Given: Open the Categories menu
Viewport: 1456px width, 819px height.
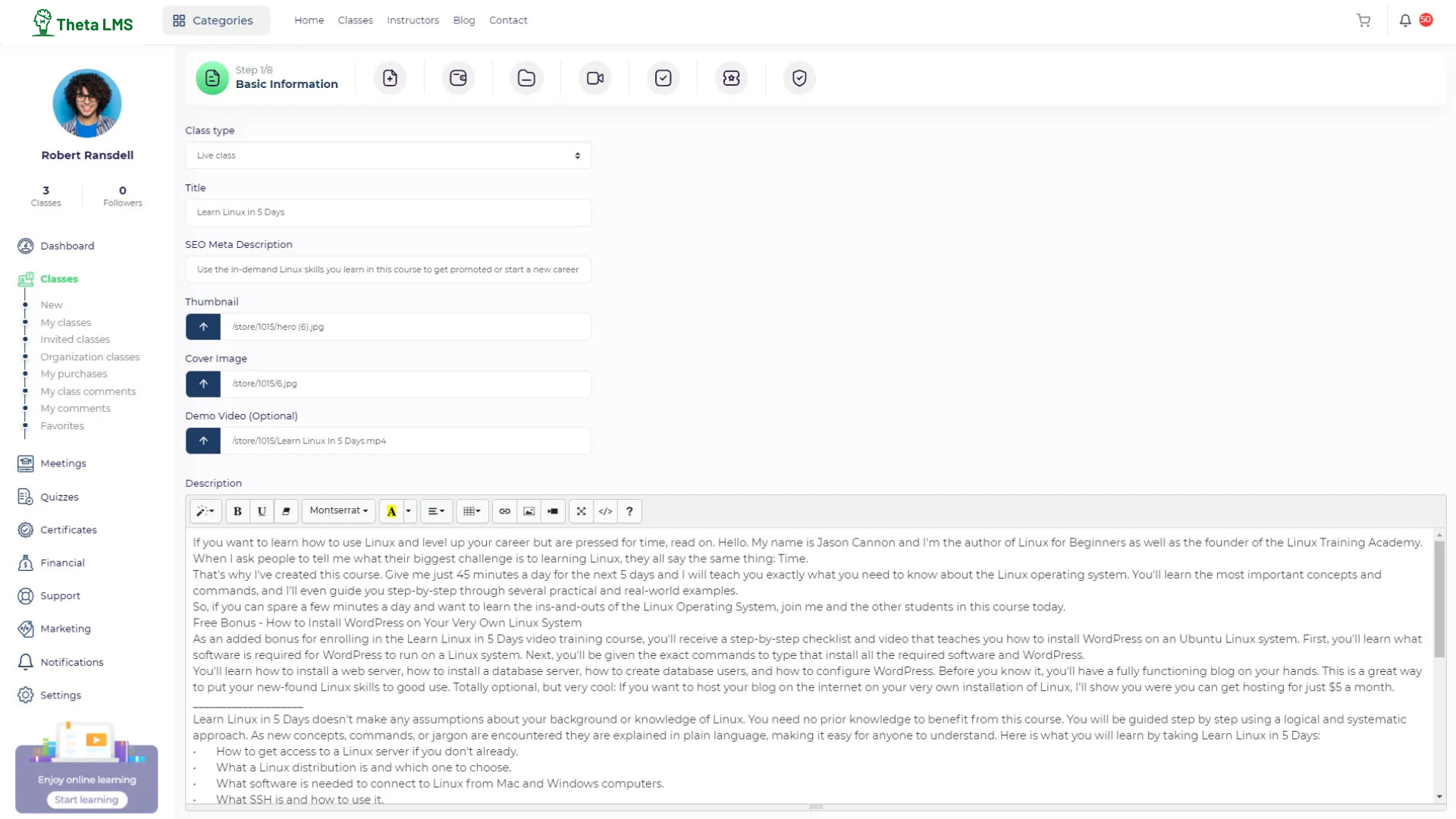Looking at the screenshot, I should coord(215,20).
